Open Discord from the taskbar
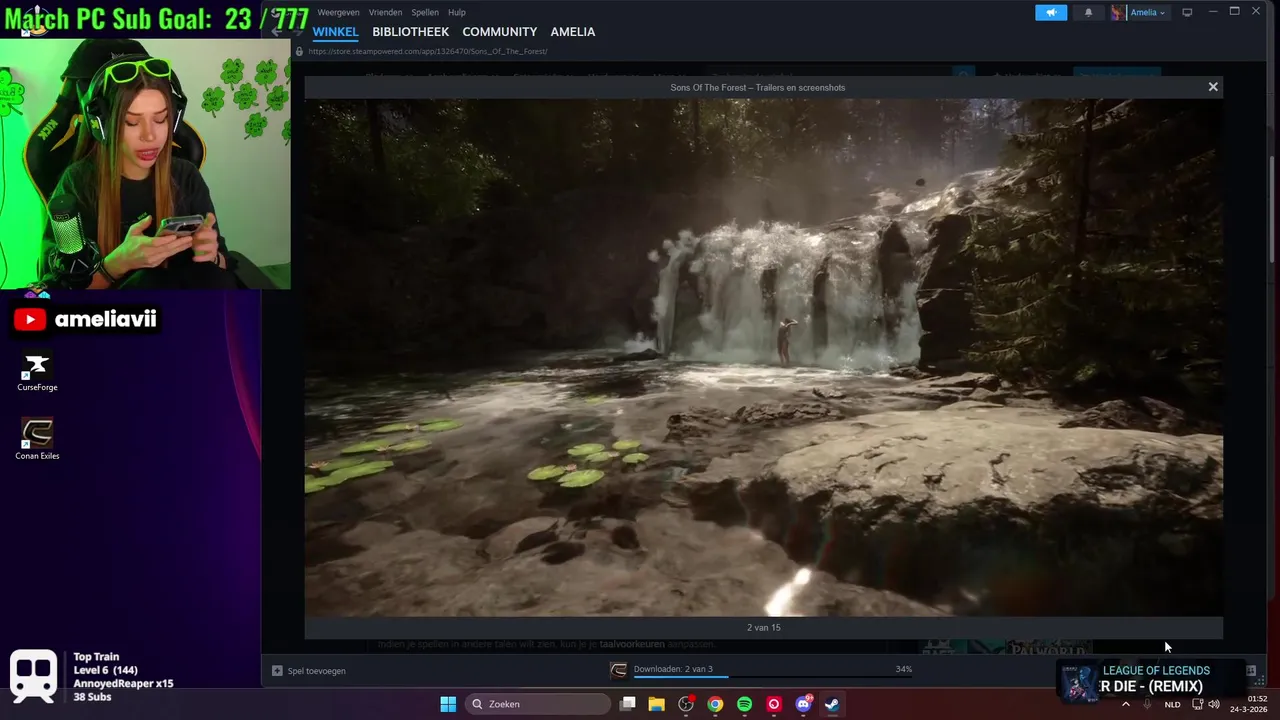Viewport: 1280px width, 720px height. (x=803, y=704)
